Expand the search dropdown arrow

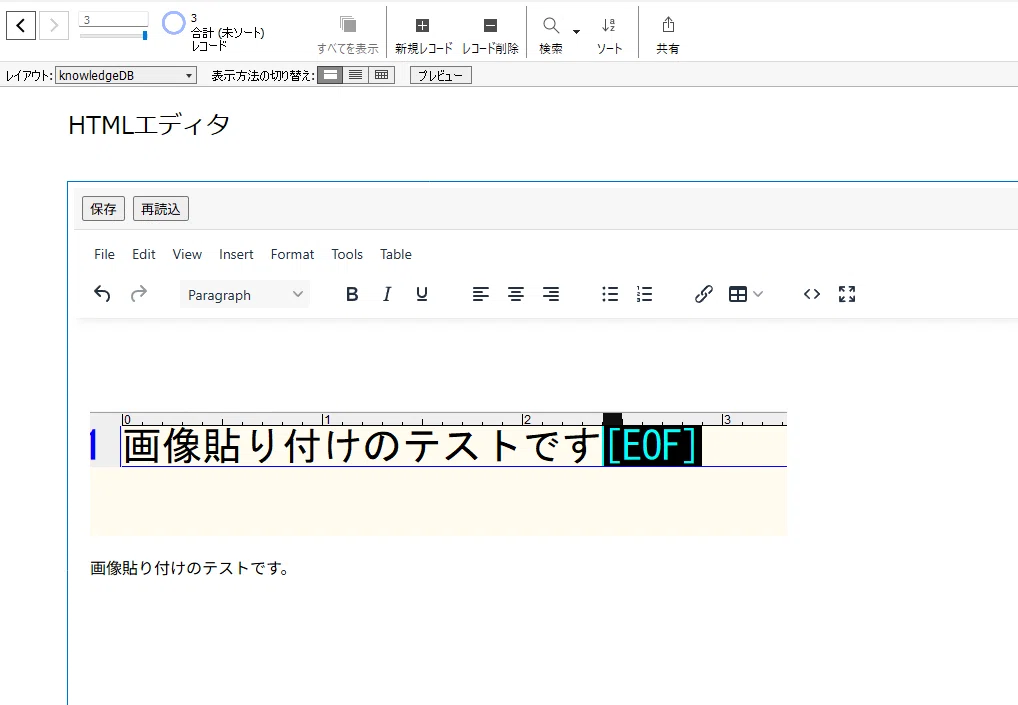point(577,31)
